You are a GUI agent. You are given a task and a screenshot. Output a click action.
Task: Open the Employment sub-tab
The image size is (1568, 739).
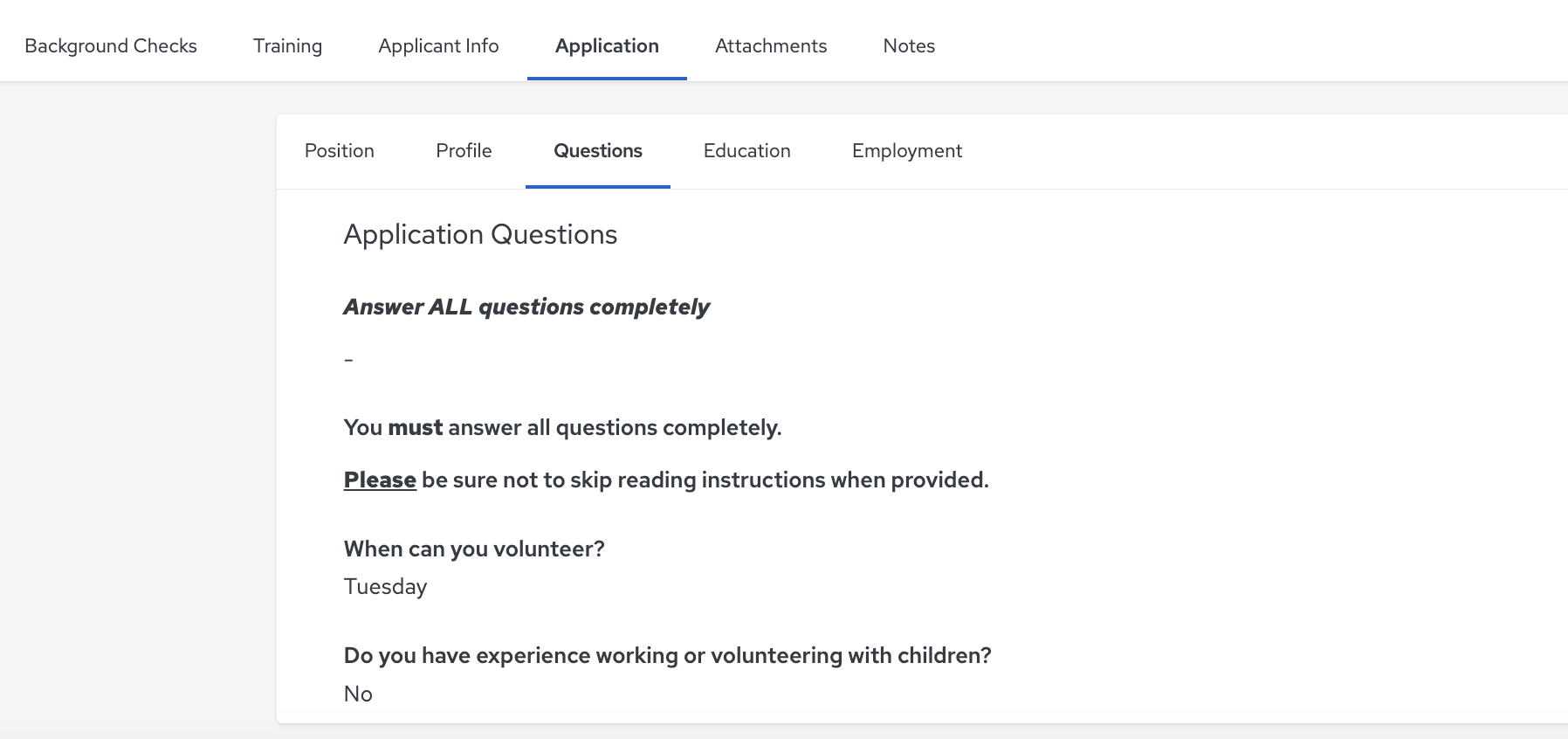tap(907, 151)
